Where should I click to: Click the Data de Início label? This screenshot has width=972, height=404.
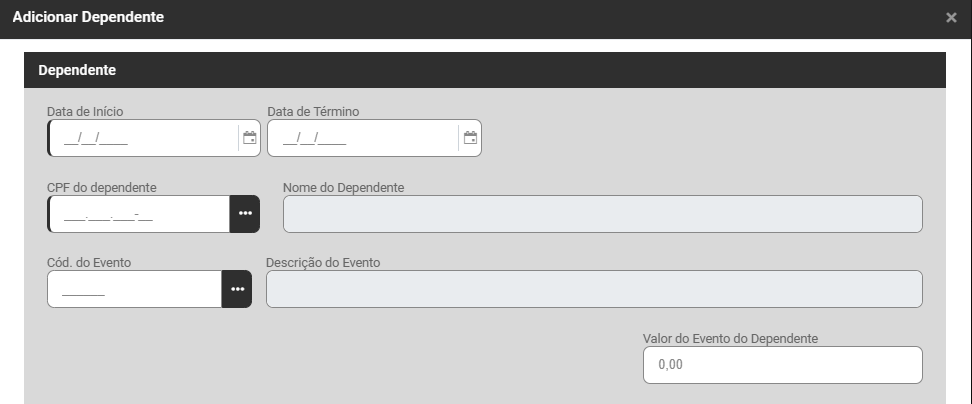85,111
